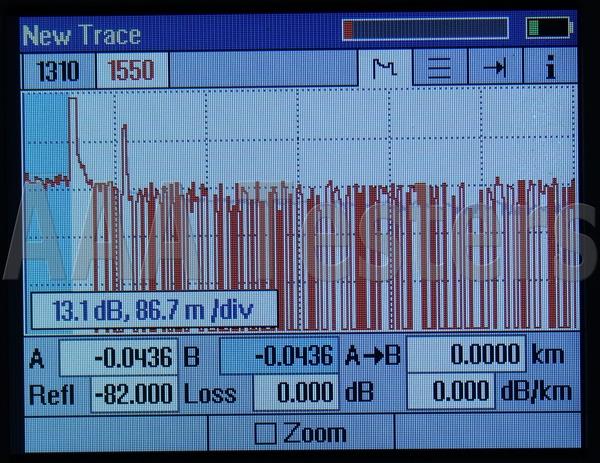Select the cursor B value field
This screenshot has height=463, width=600.
277,356
